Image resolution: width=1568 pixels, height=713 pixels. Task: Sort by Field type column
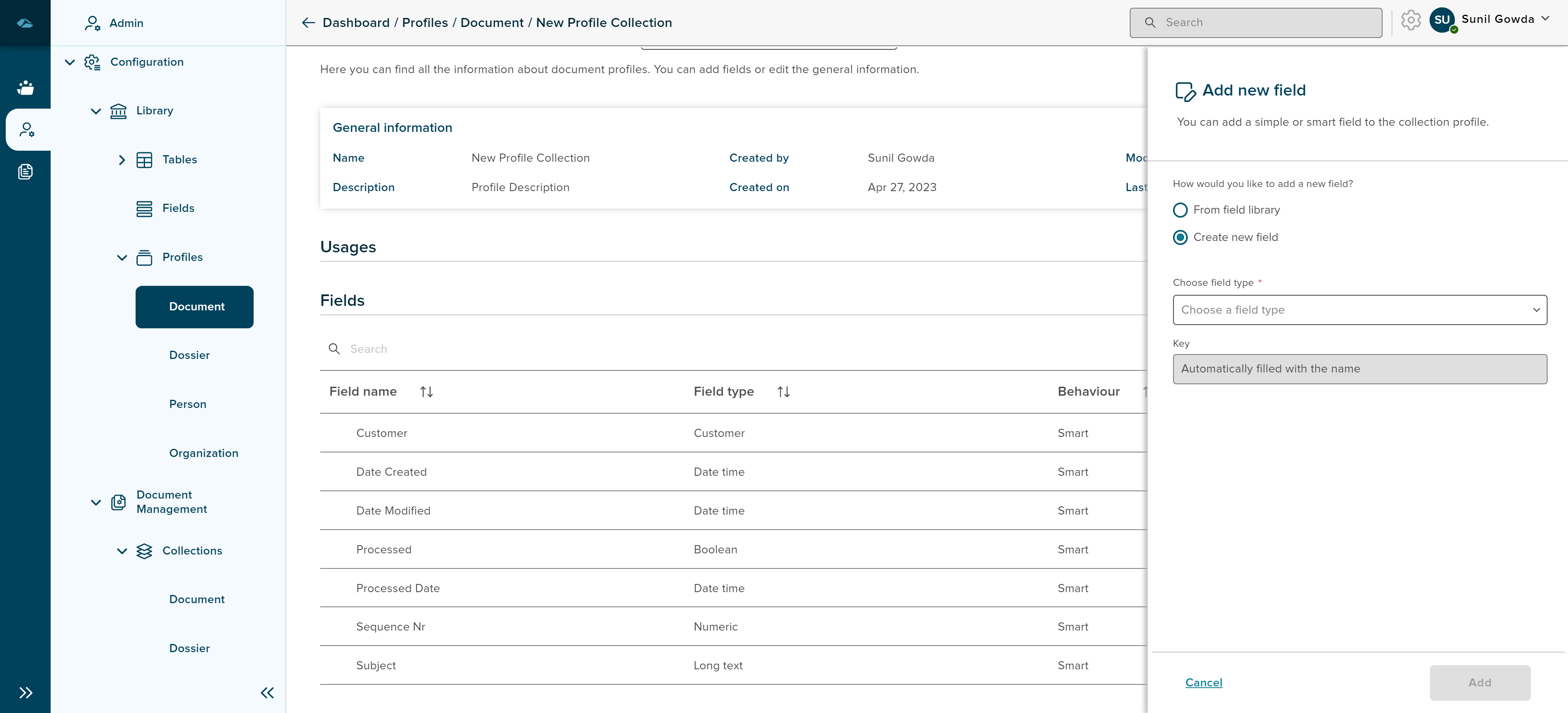click(783, 392)
